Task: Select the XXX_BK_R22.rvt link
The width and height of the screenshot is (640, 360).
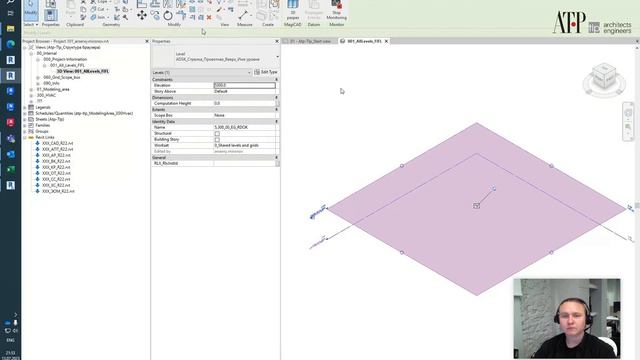Action: (x=56, y=161)
